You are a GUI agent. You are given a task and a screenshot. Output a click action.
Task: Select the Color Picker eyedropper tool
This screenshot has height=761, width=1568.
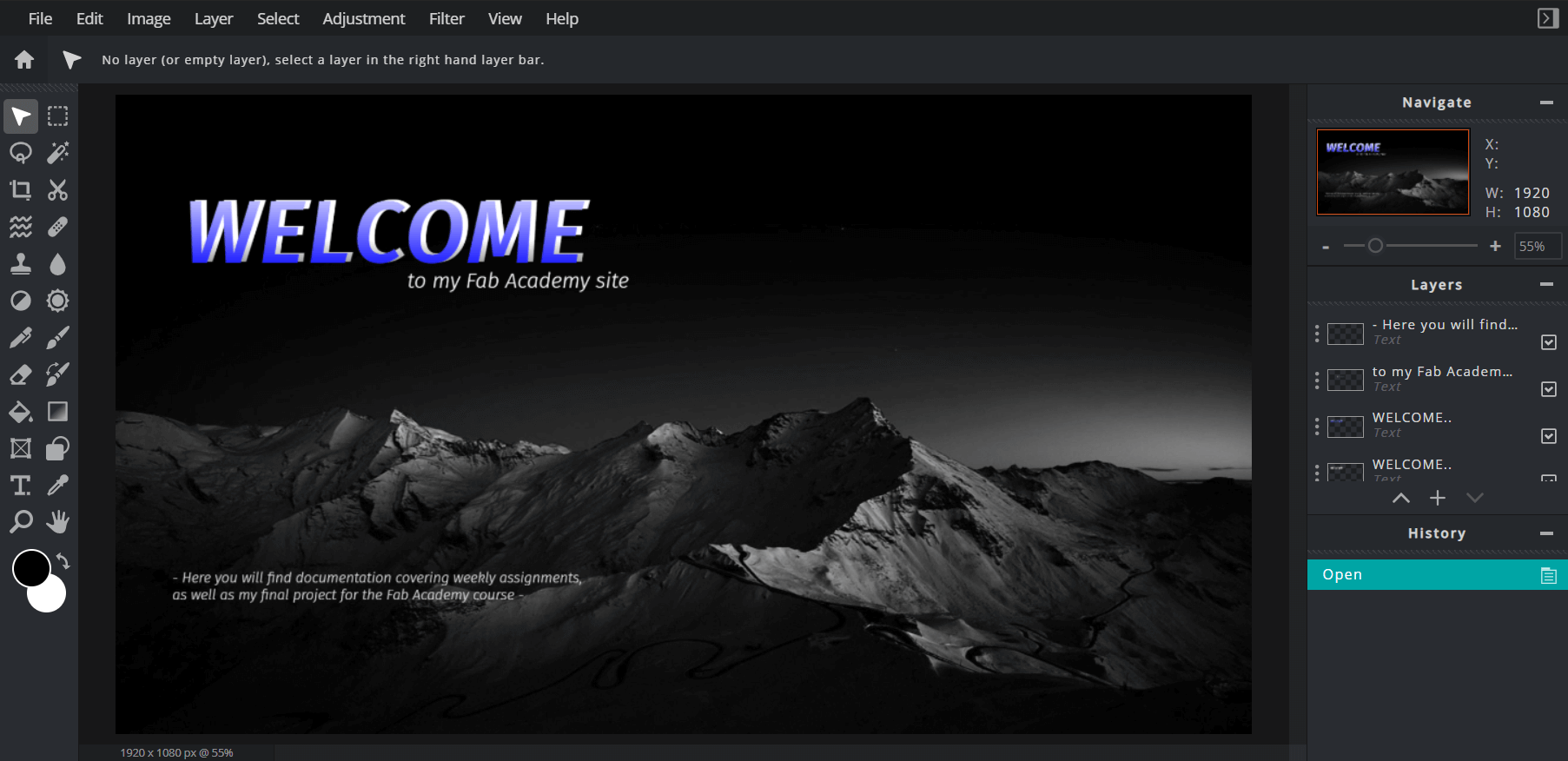(58, 486)
